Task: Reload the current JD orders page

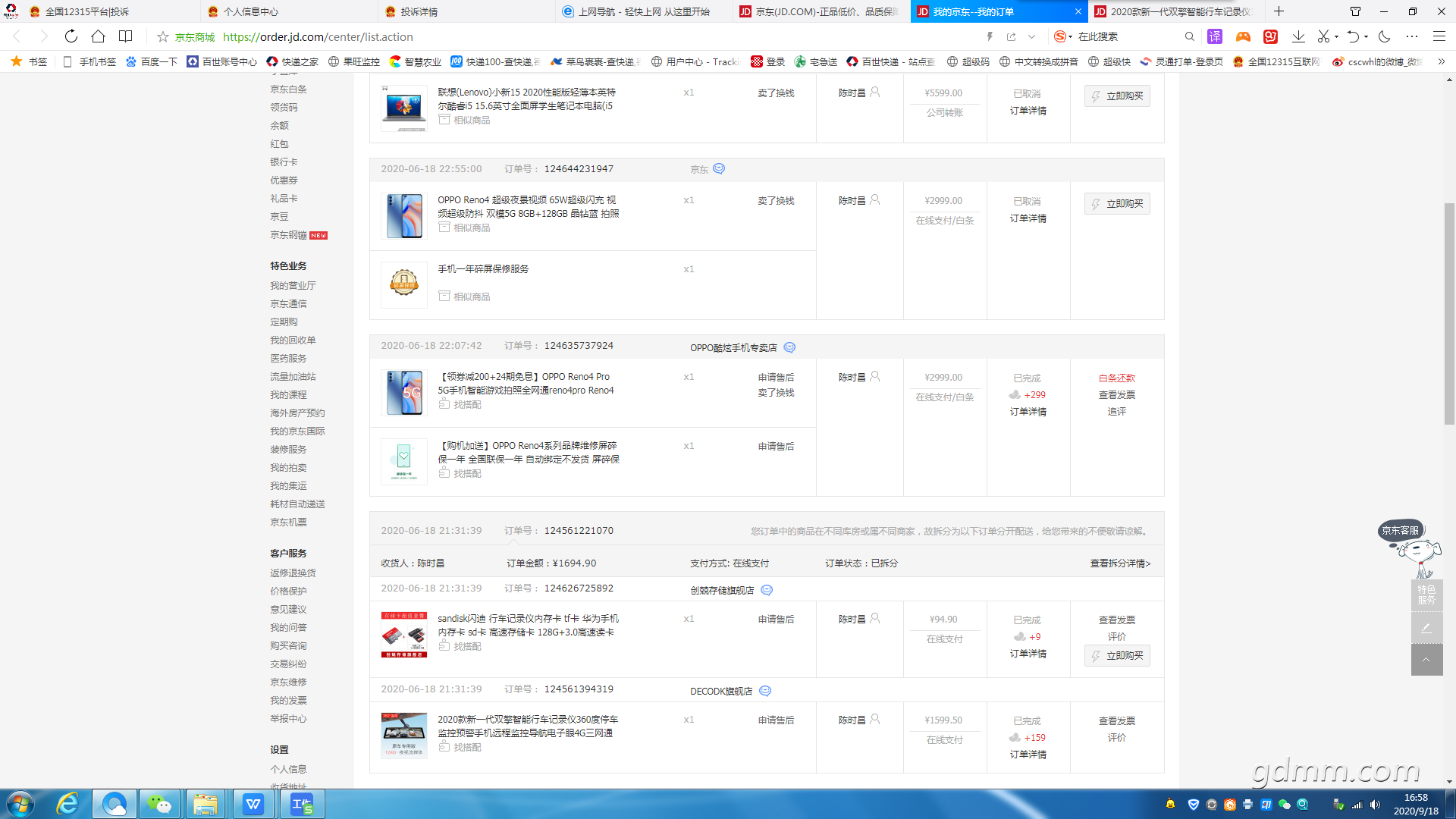Action: coord(71,36)
